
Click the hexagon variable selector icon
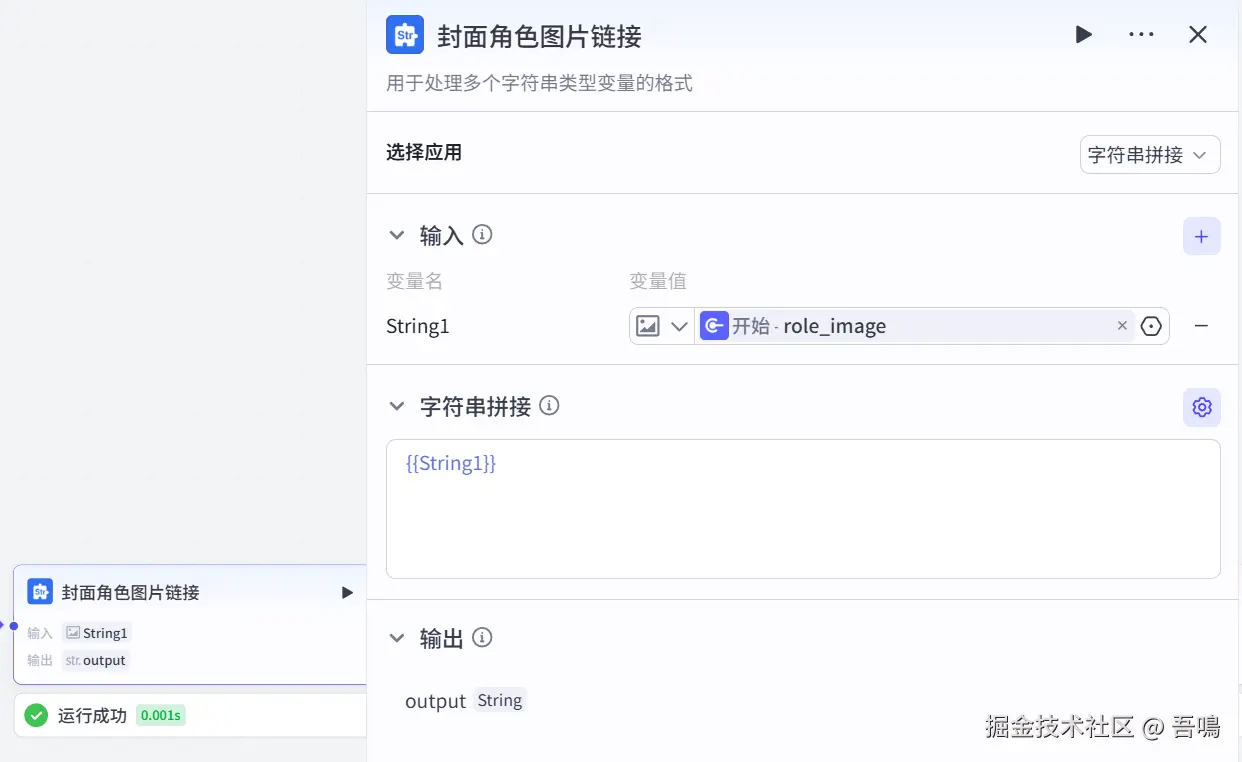[x=1152, y=326]
